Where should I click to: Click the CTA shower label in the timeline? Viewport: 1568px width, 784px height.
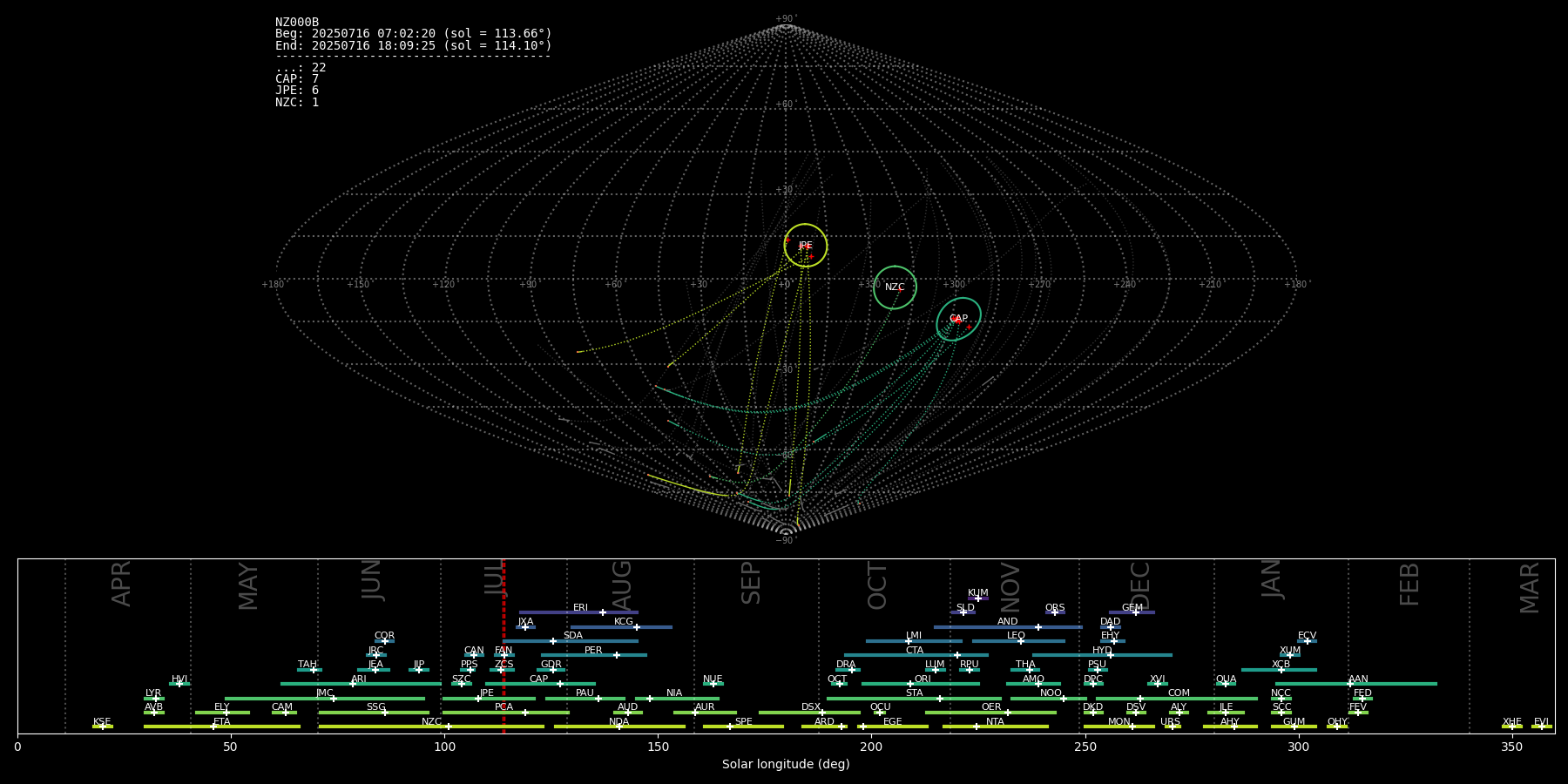pos(914,650)
